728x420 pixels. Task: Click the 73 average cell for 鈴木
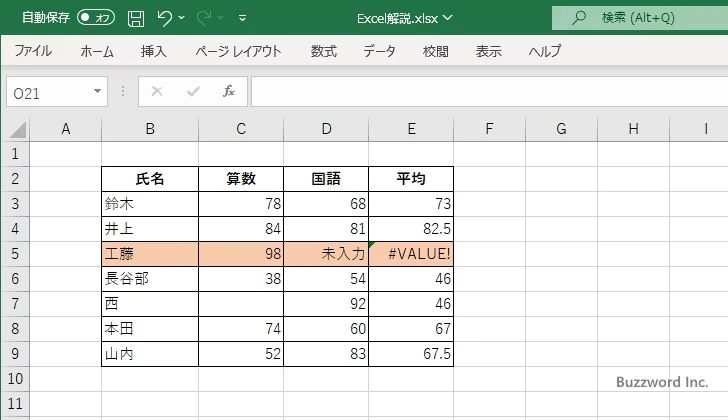tap(411, 204)
